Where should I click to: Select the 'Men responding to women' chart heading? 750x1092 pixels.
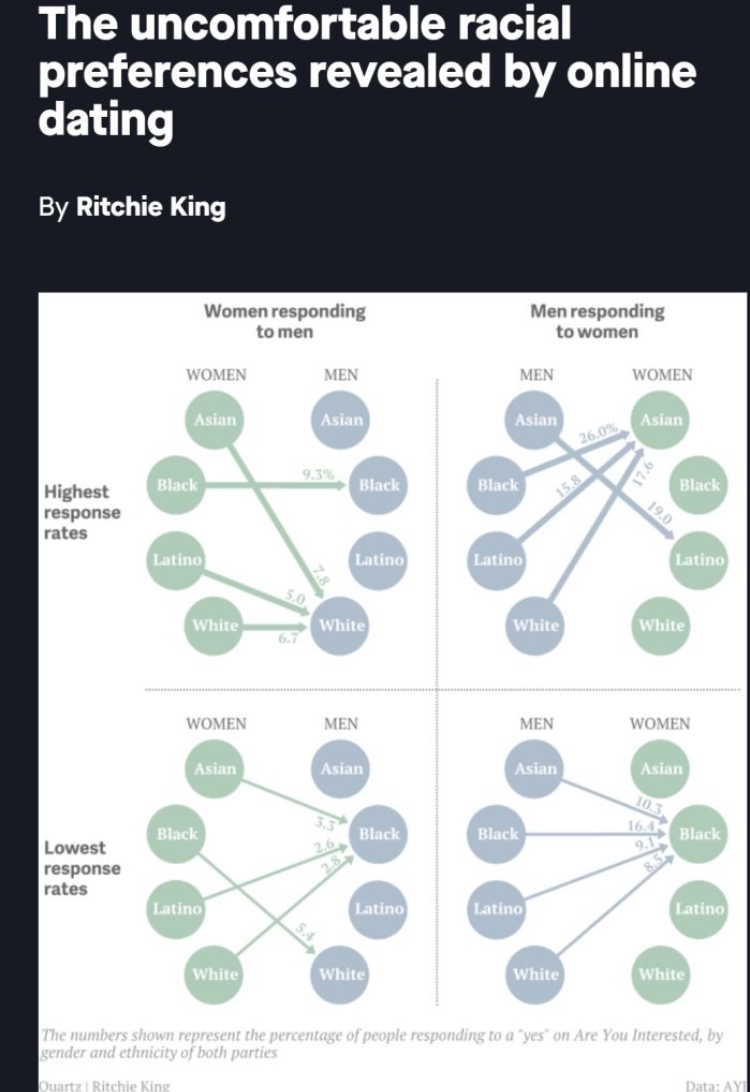click(597, 321)
